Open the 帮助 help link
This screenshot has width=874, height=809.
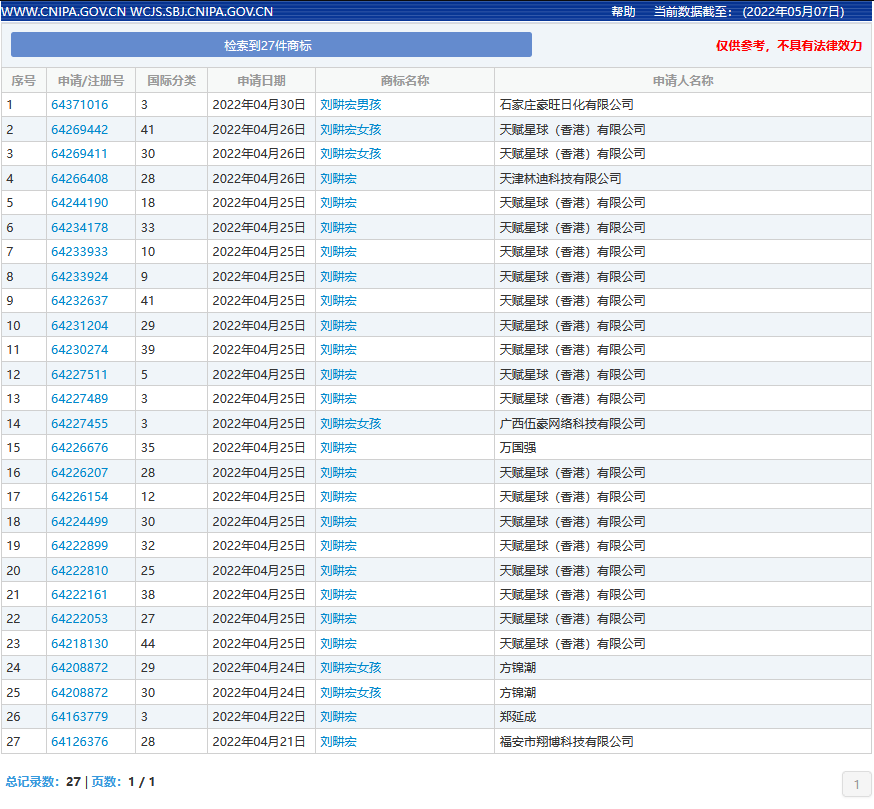623,12
